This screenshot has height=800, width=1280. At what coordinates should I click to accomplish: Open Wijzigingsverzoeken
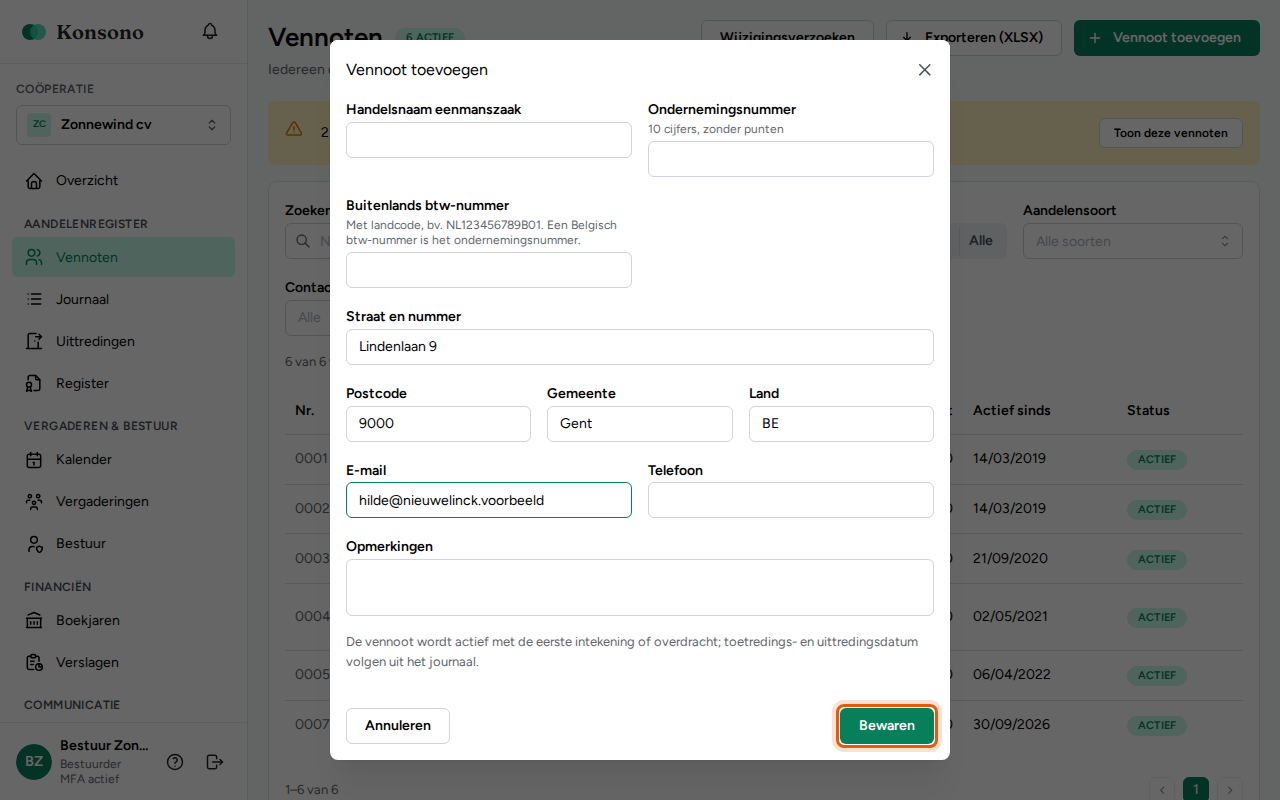pos(787,38)
